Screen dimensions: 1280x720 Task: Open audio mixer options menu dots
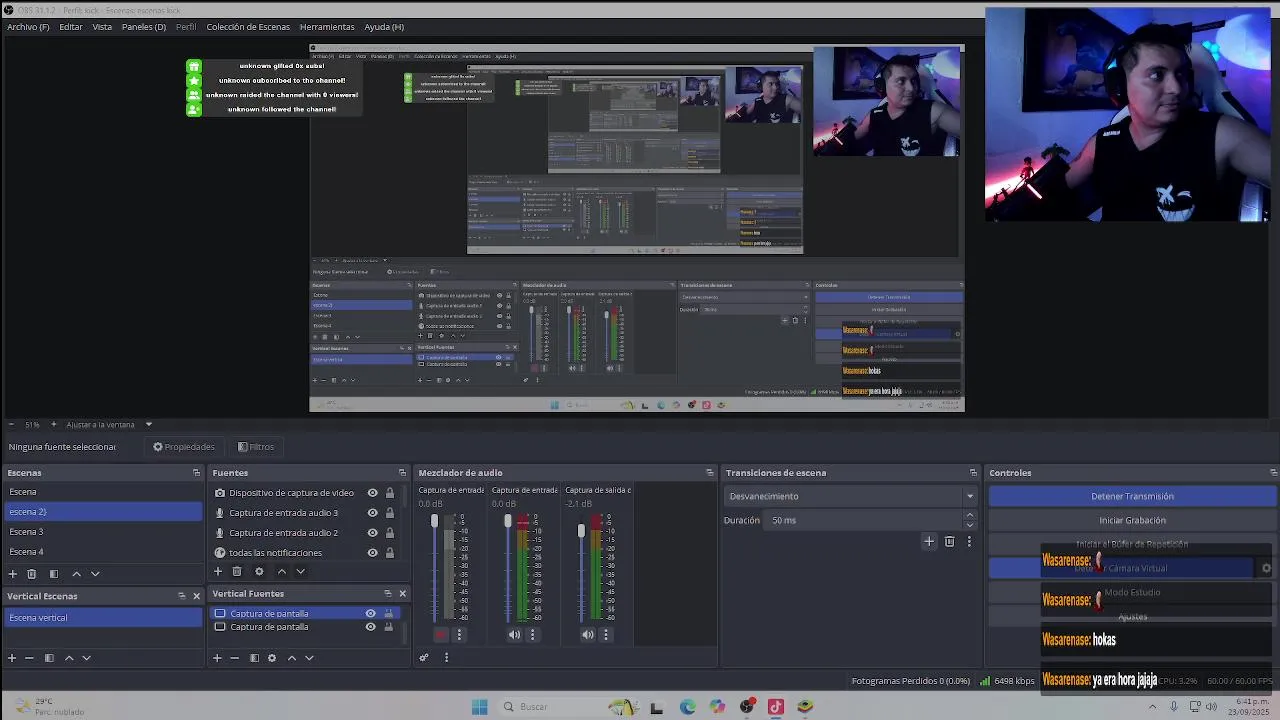pos(446,658)
